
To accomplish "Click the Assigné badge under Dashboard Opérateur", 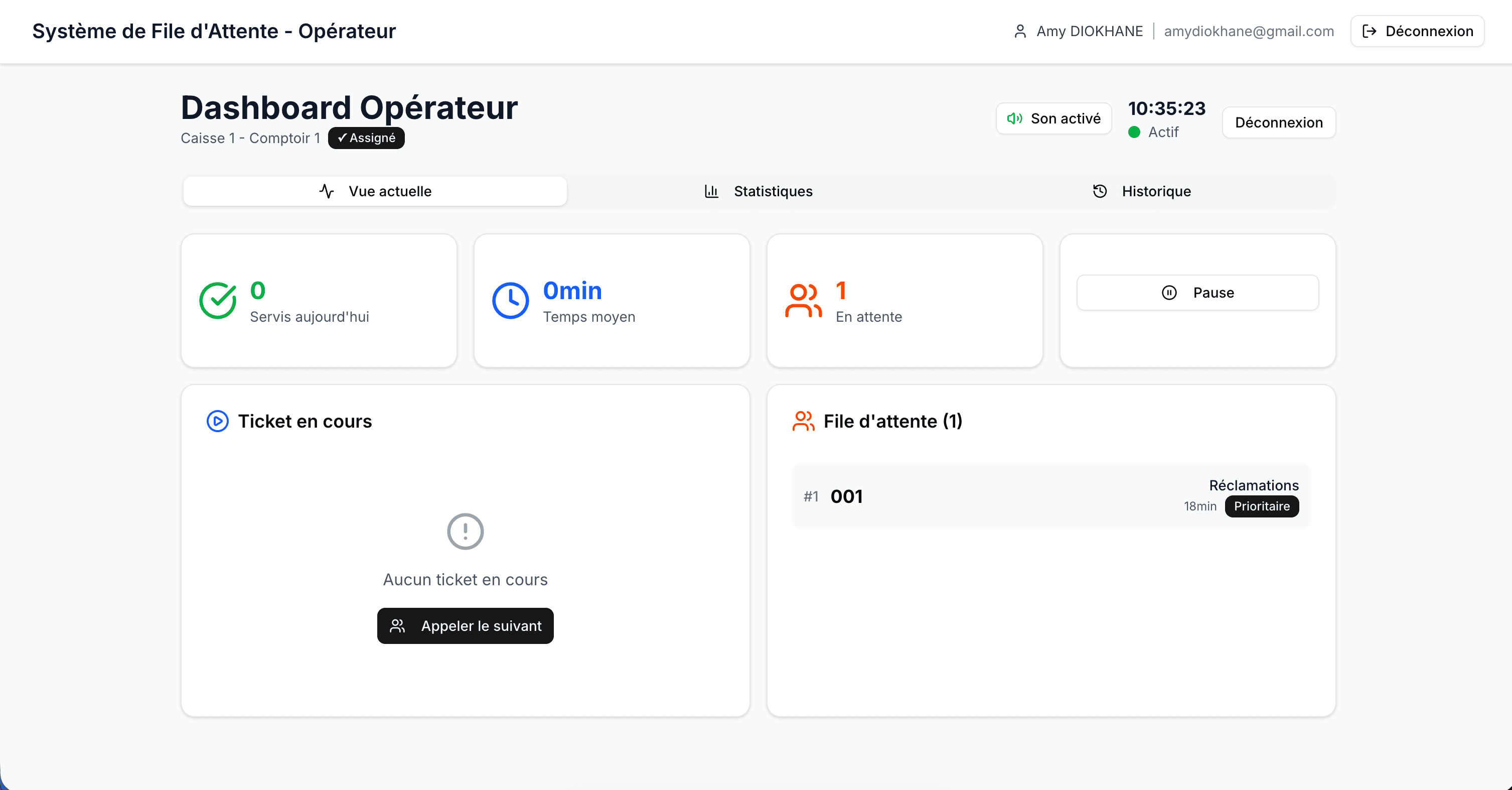I will point(366,138).
